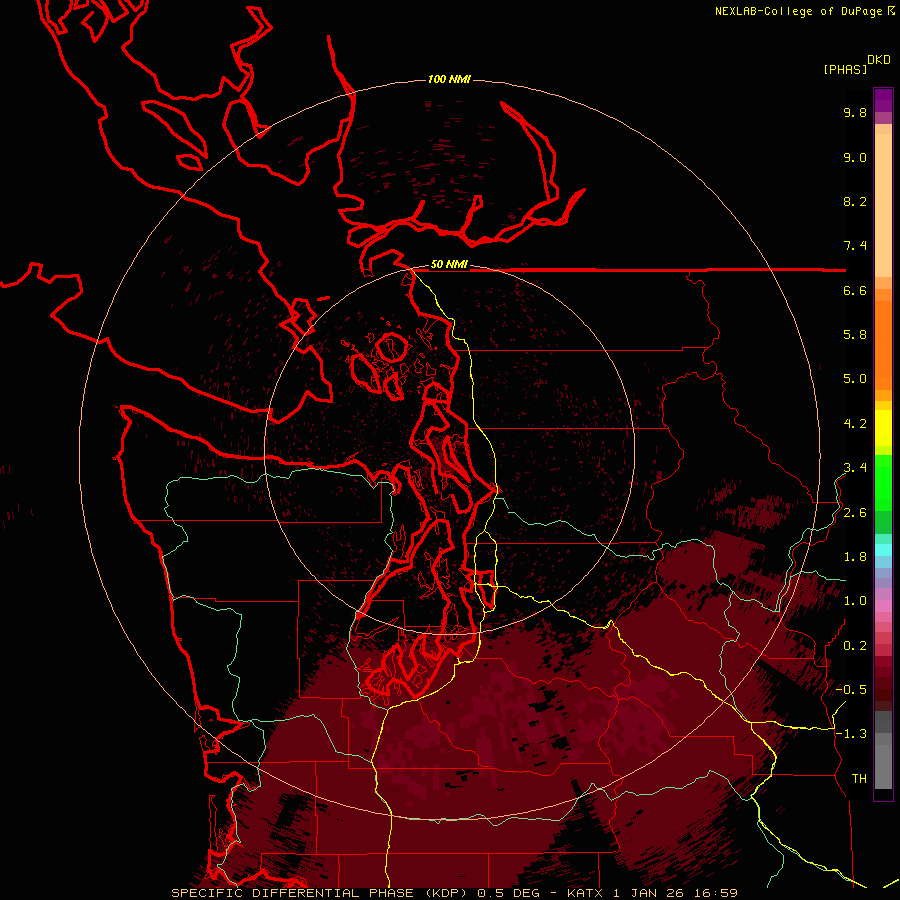Click the 1.8 scale value
900x900 pixels.
coord(855,557)
